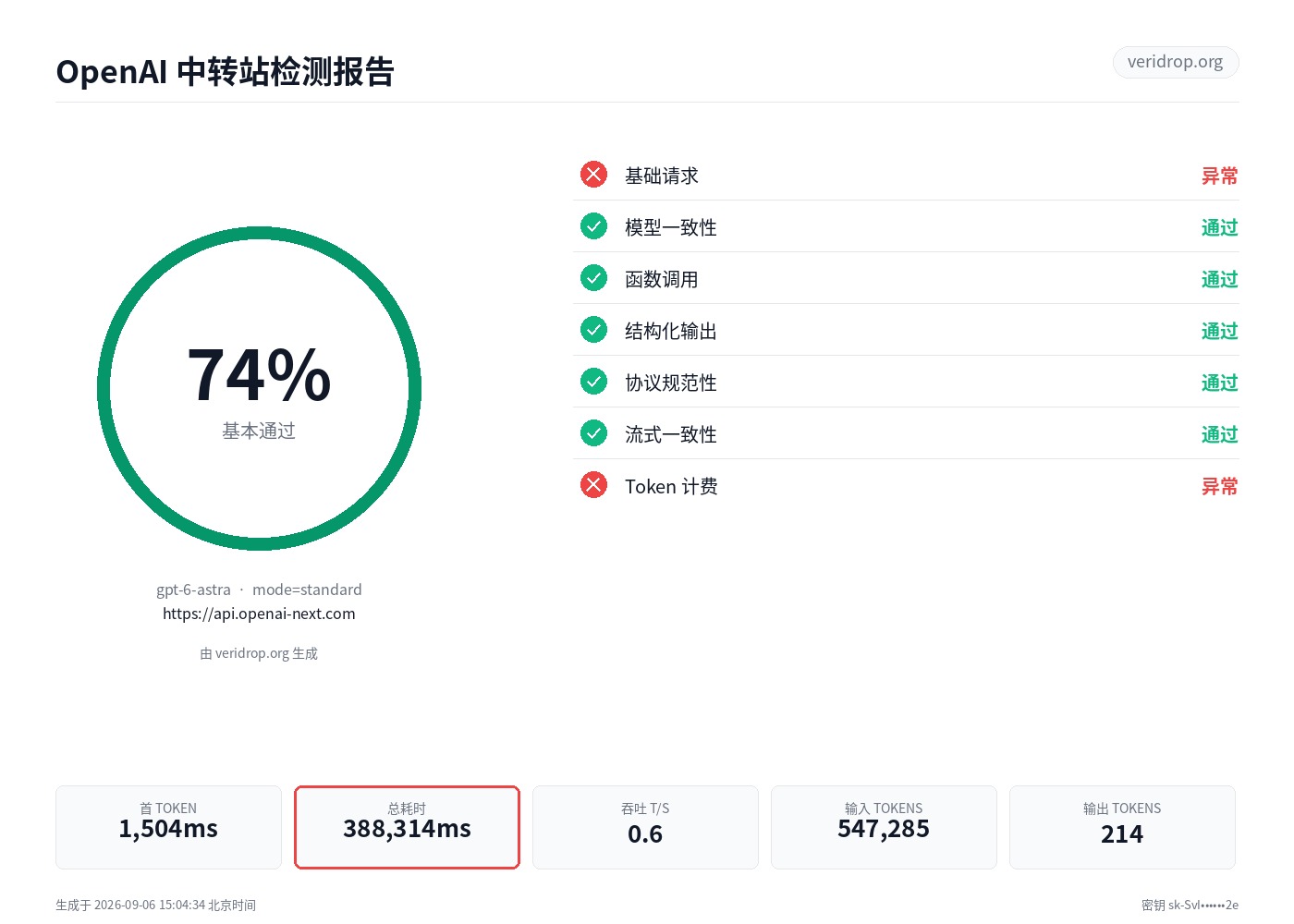Click the 异常 status on the 基础请求 row
1294x924 pixels.
(x=1219, y=176)
